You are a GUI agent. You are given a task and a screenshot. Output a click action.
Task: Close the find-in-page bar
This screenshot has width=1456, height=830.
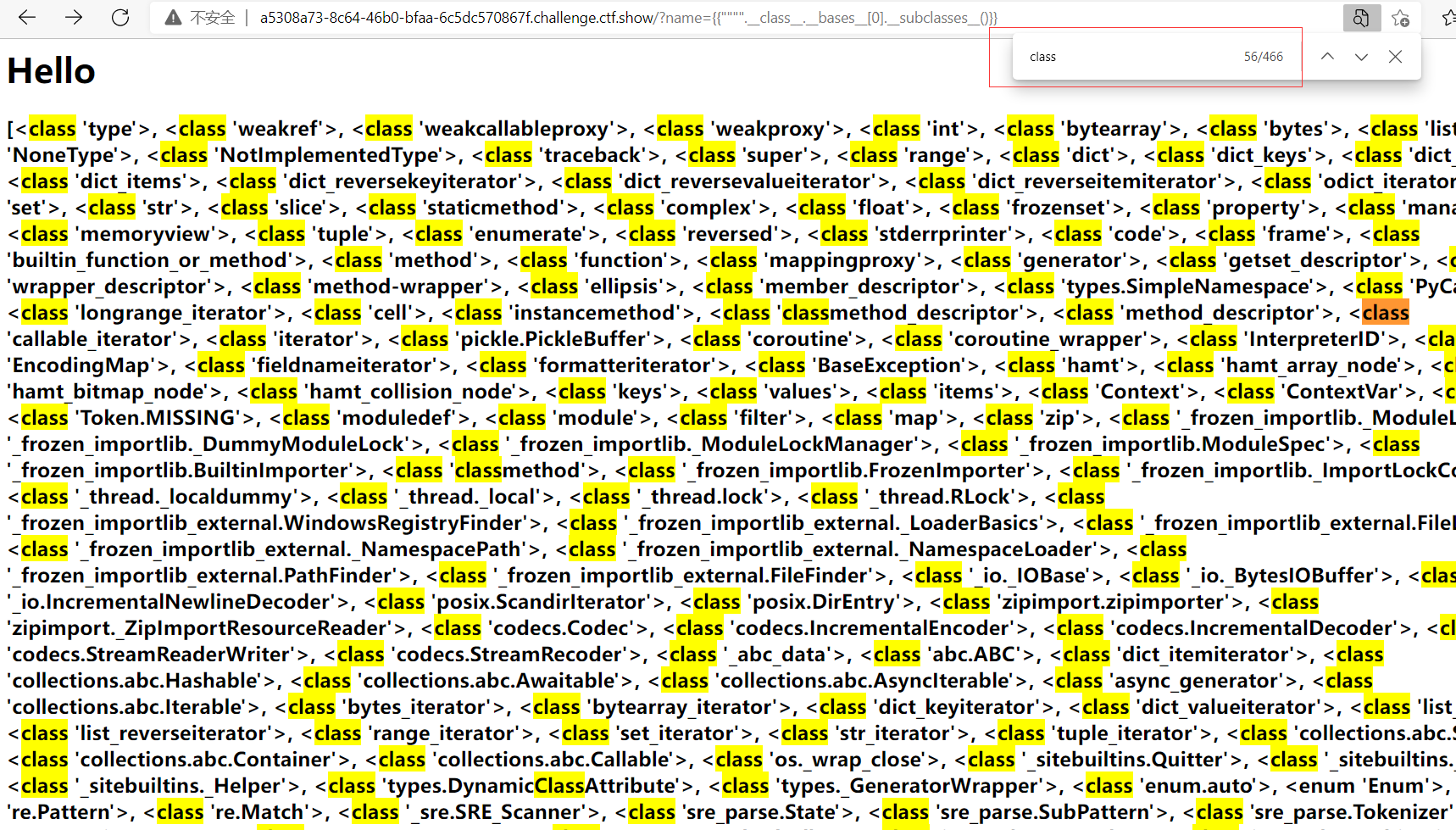(x=1395, y=57)
